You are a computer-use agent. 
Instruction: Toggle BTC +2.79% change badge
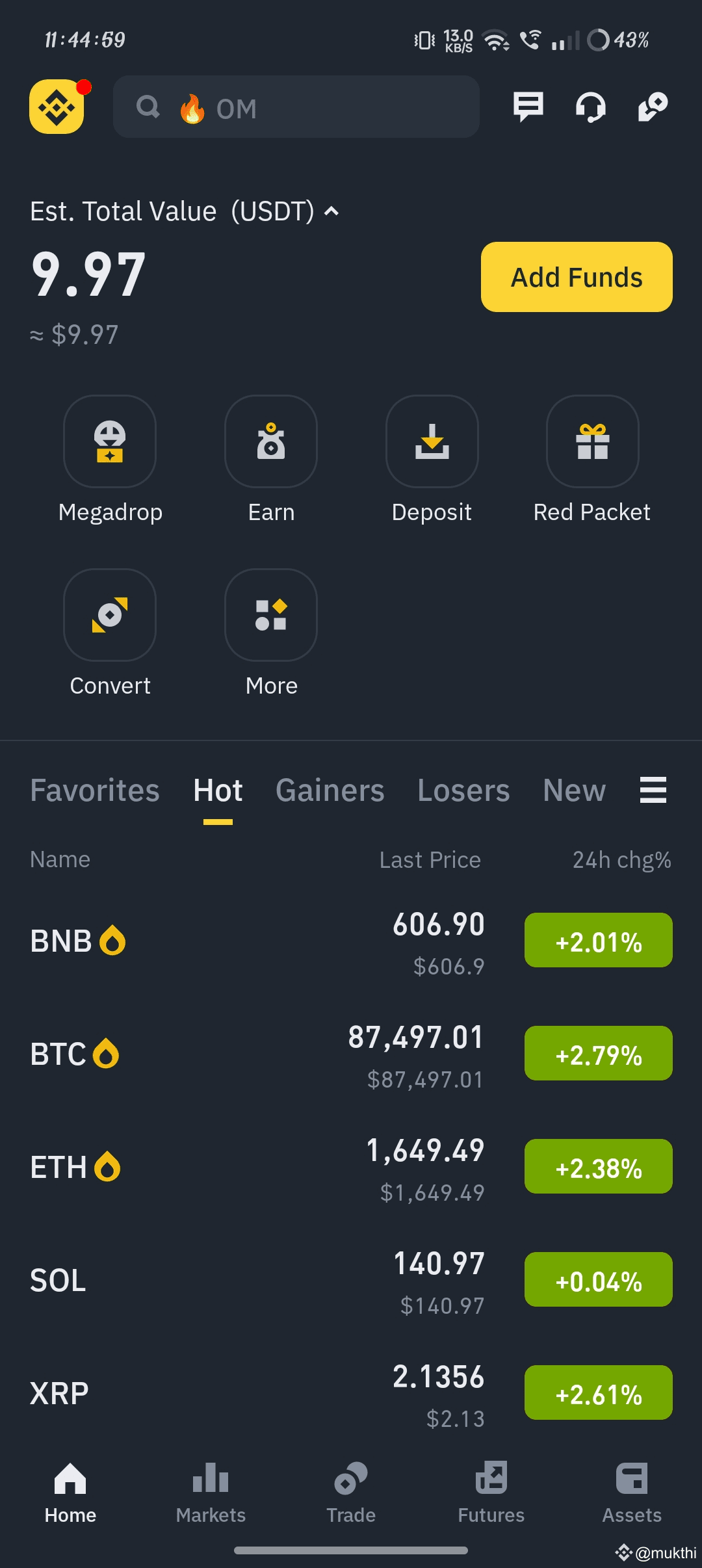598,1053
